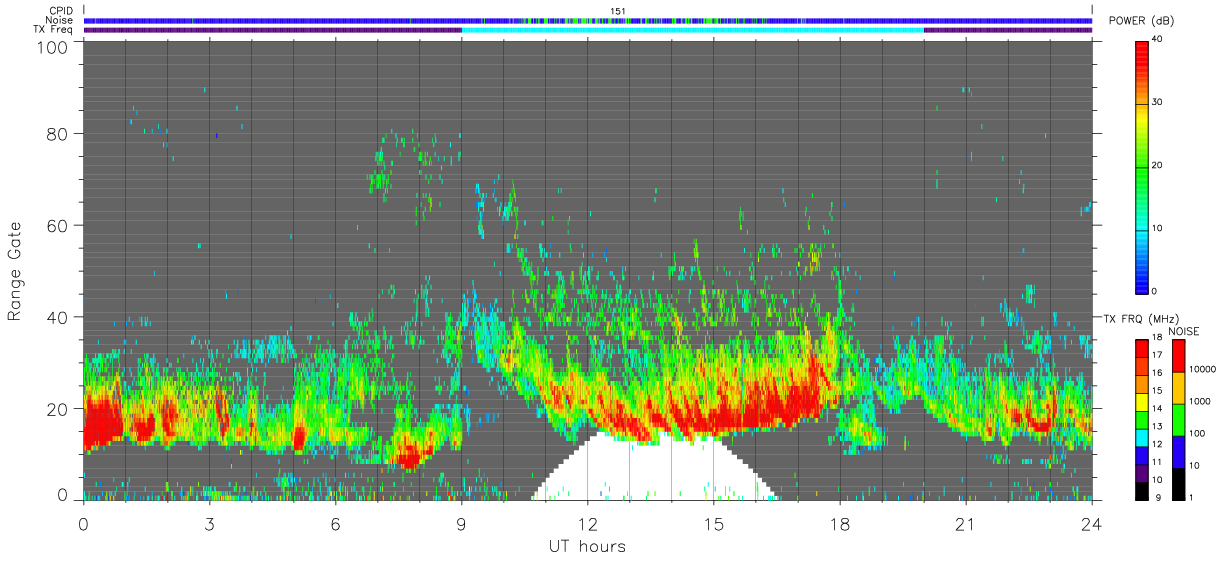Click the 10000 label on the NOISE legend
Viewport: 1228px width, 567px height.
tap(1201, 369)
